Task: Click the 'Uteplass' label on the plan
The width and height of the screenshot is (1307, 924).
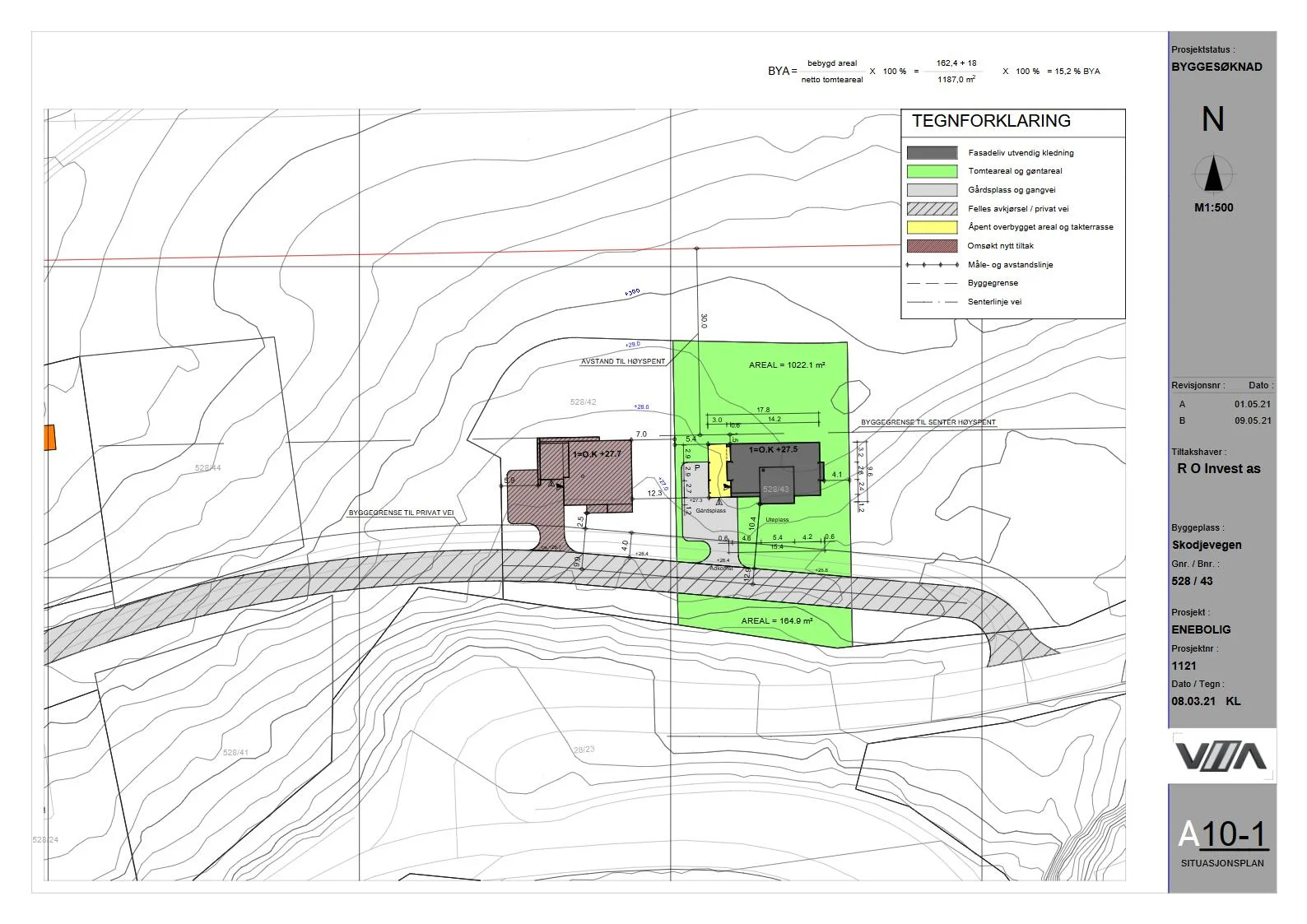Action: (777, 519)
